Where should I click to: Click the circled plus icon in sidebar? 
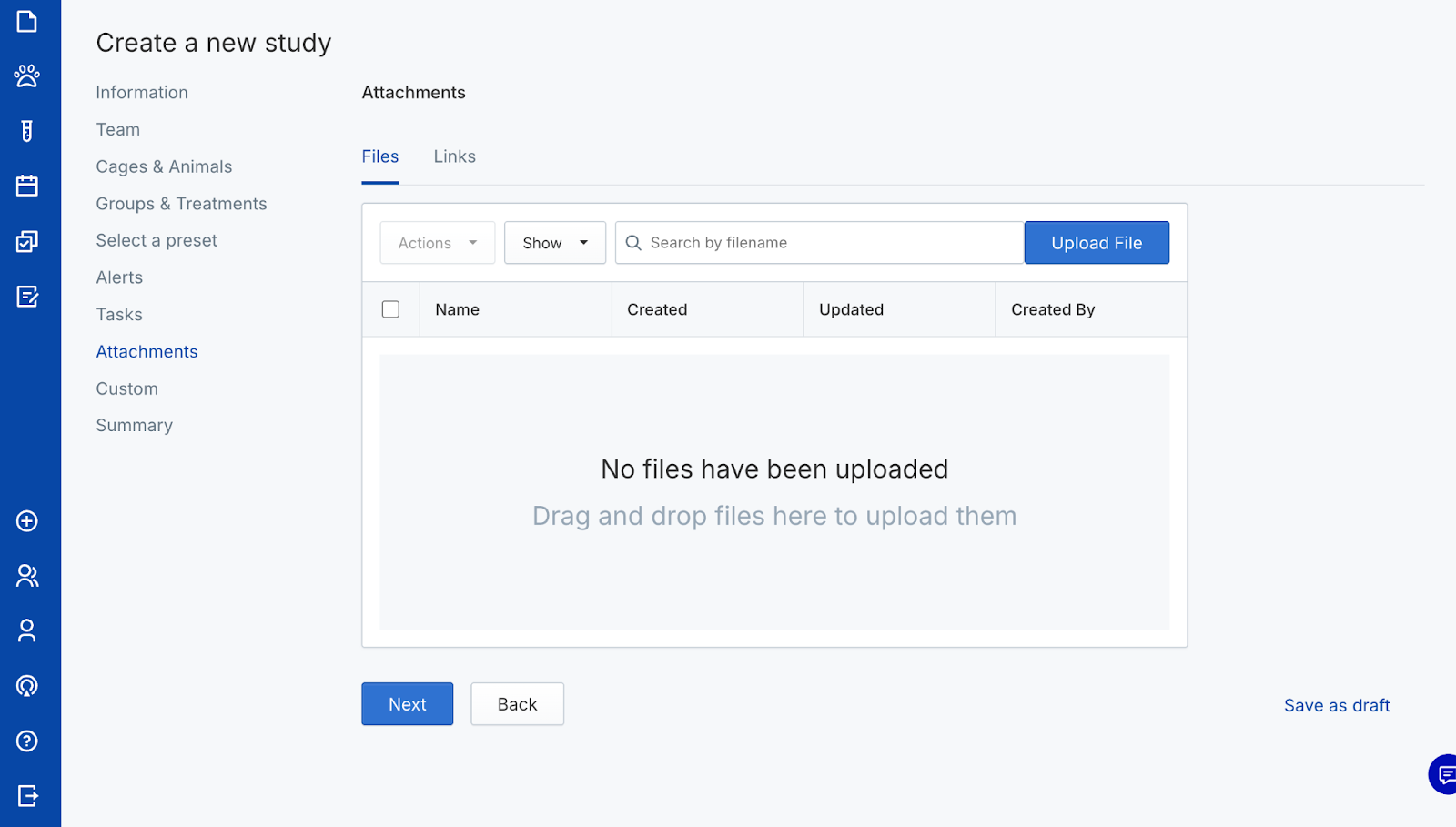(27, 521)
